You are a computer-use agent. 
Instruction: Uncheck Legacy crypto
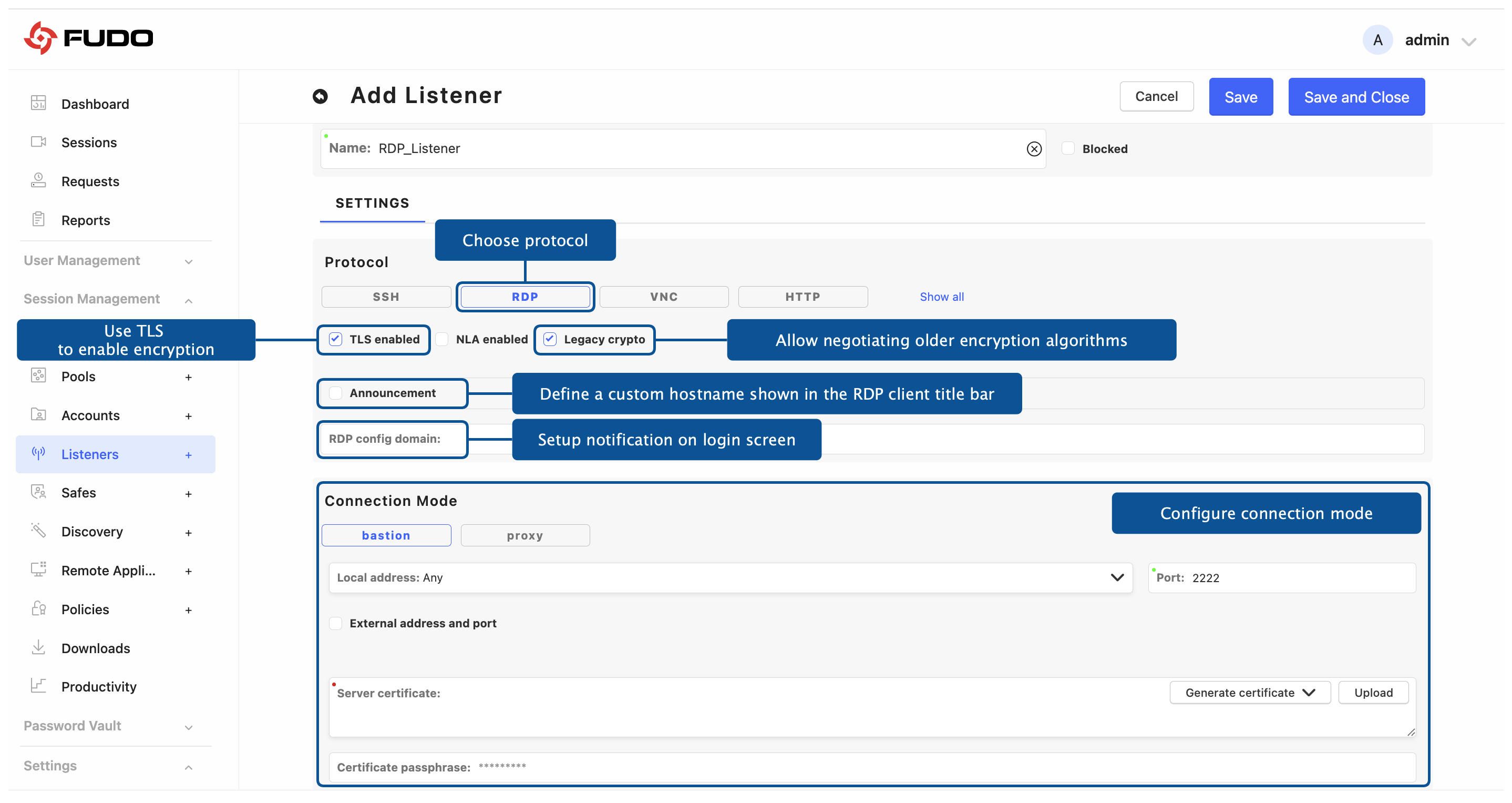pos(550,339)
